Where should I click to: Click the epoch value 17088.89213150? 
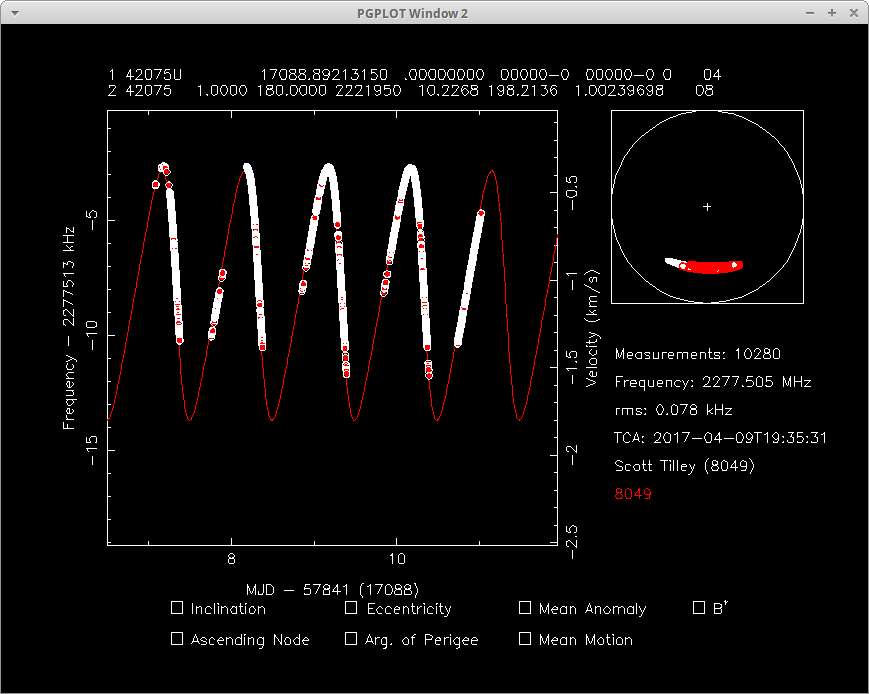click(x=324, y=75)
